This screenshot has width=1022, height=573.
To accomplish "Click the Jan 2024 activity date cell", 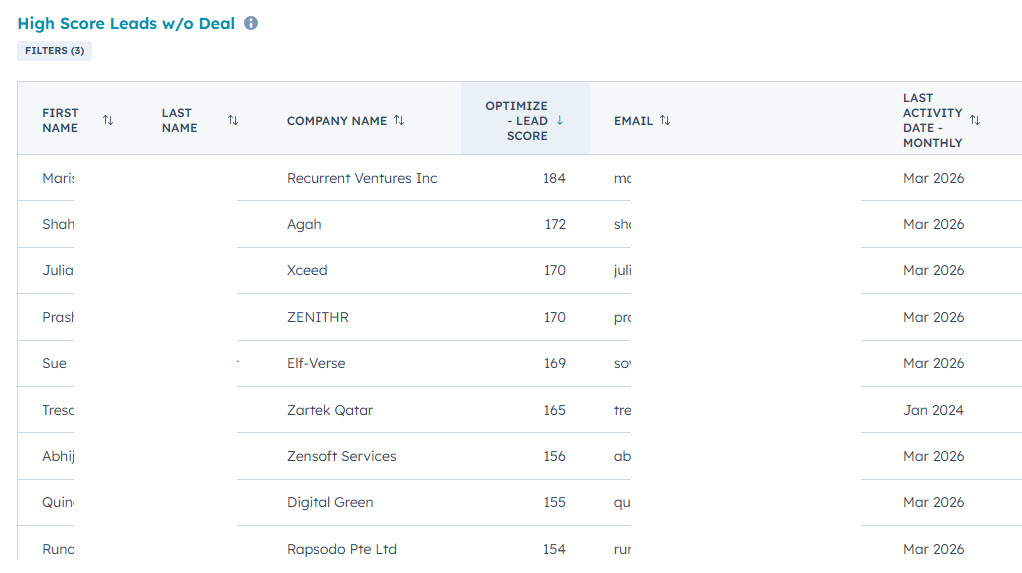I will click(933, 411).
